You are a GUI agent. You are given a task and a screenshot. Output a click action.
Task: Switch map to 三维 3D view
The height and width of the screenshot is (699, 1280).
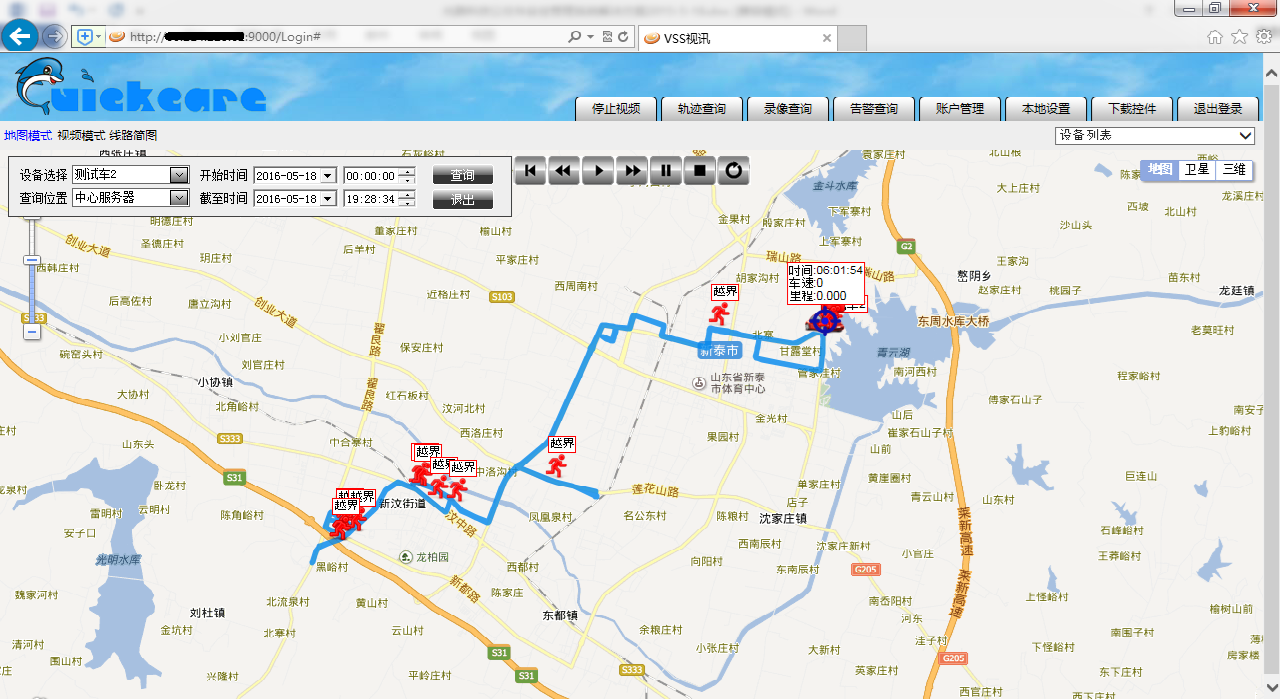coord(1234,170)
